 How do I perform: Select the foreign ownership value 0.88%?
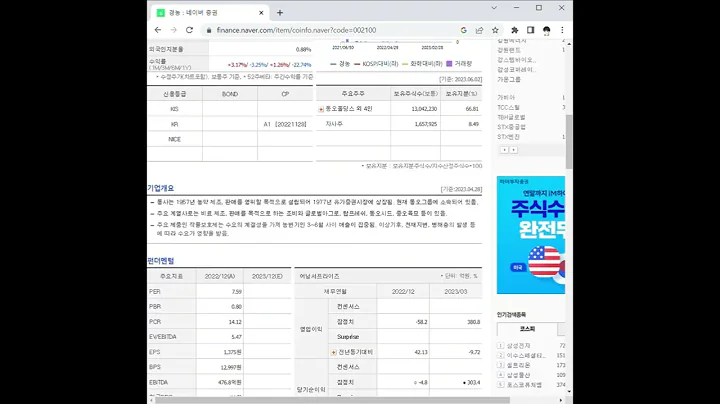click(303, 50)
